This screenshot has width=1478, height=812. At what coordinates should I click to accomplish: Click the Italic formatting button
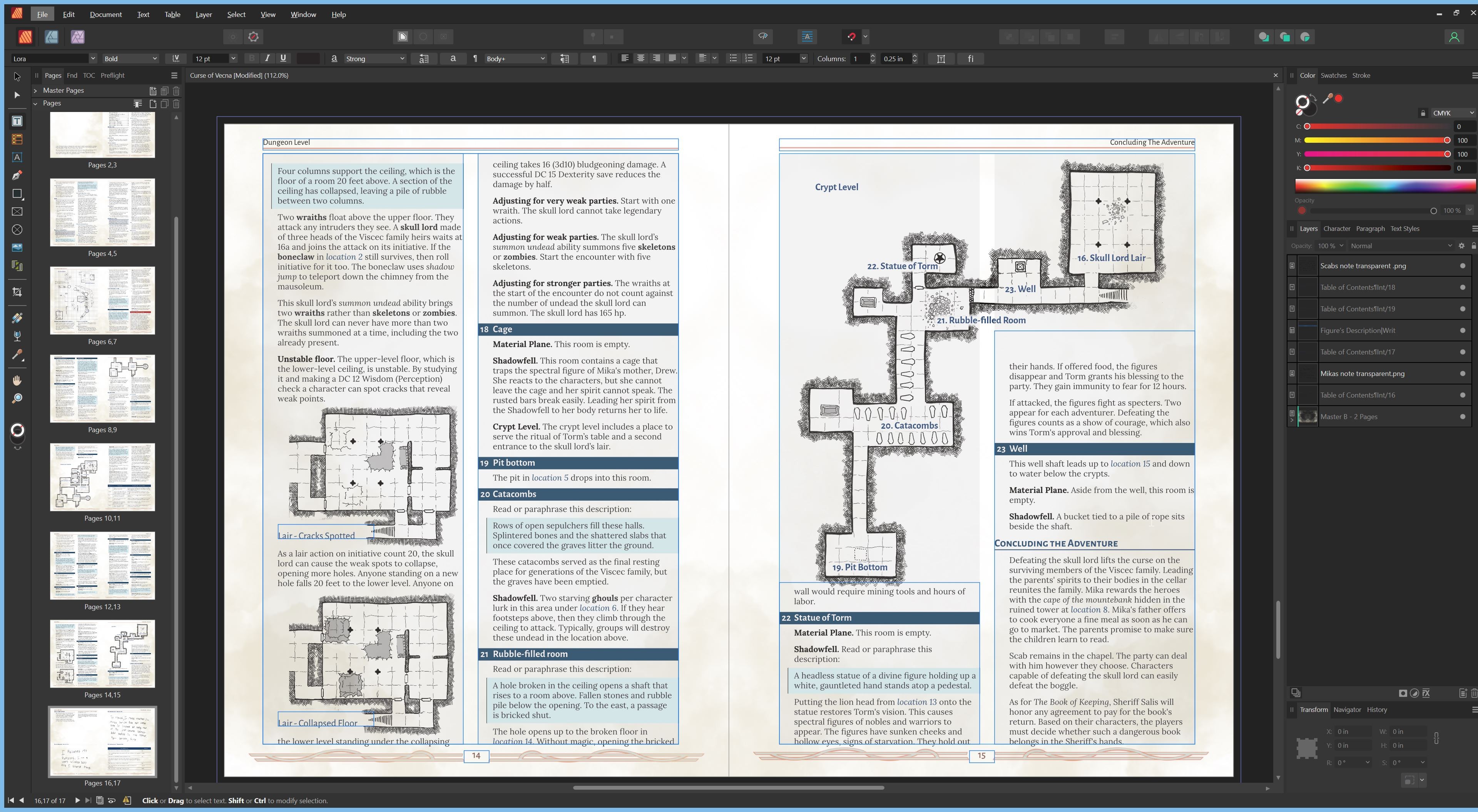point(267,58)
